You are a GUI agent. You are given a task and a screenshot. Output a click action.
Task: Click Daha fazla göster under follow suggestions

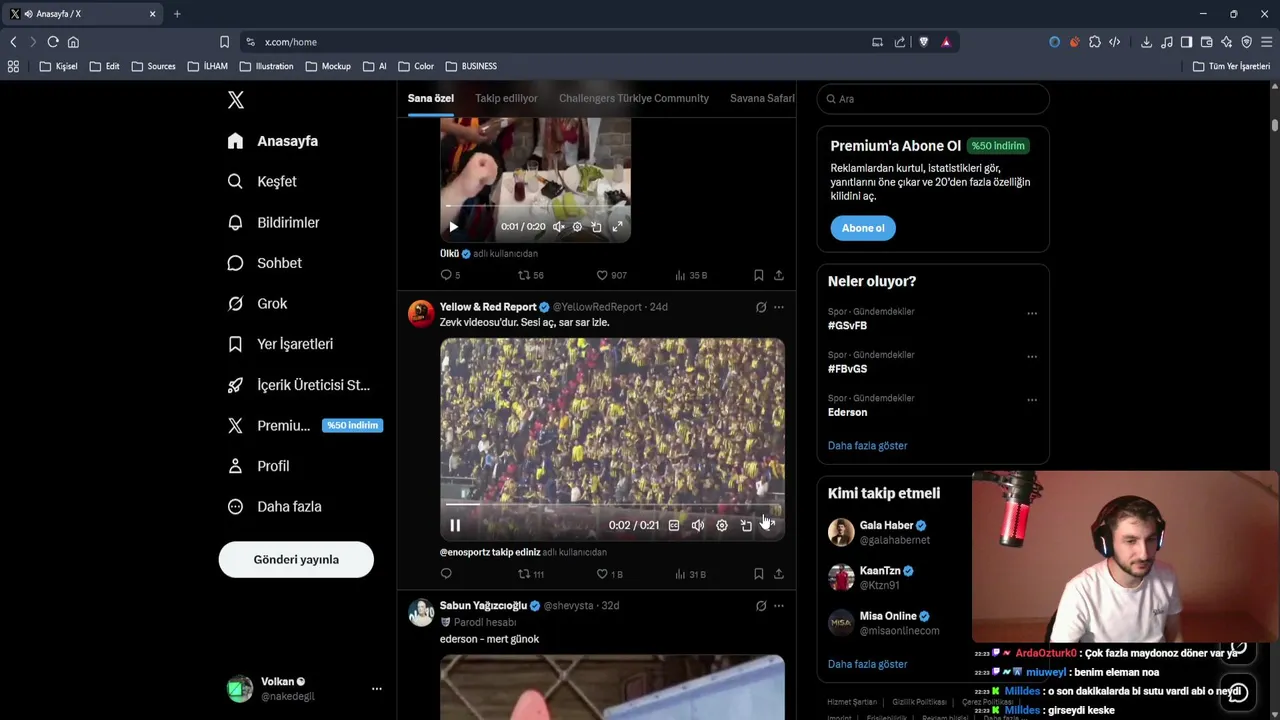[867, 664]
